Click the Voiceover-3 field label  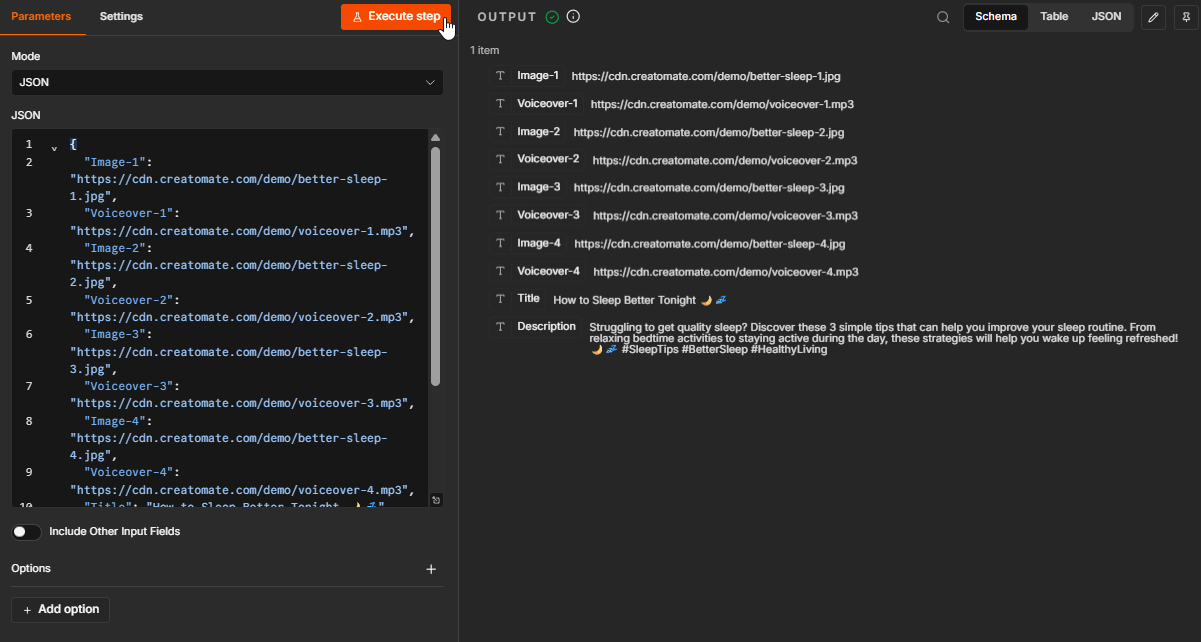[x=548, y=215]
